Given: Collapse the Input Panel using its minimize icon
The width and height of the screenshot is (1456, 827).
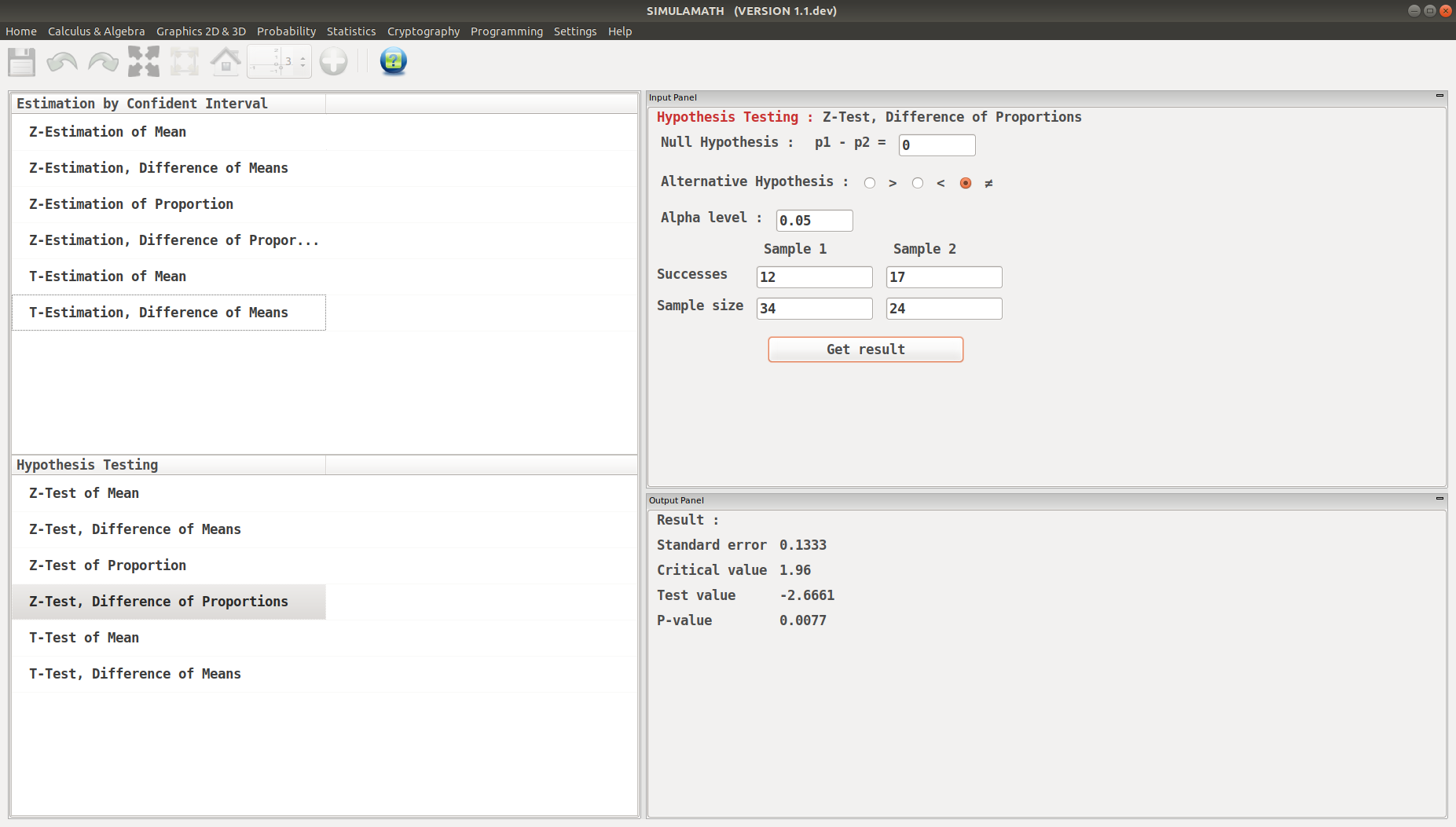Looking at the screenshot, I should point(1439,96).
